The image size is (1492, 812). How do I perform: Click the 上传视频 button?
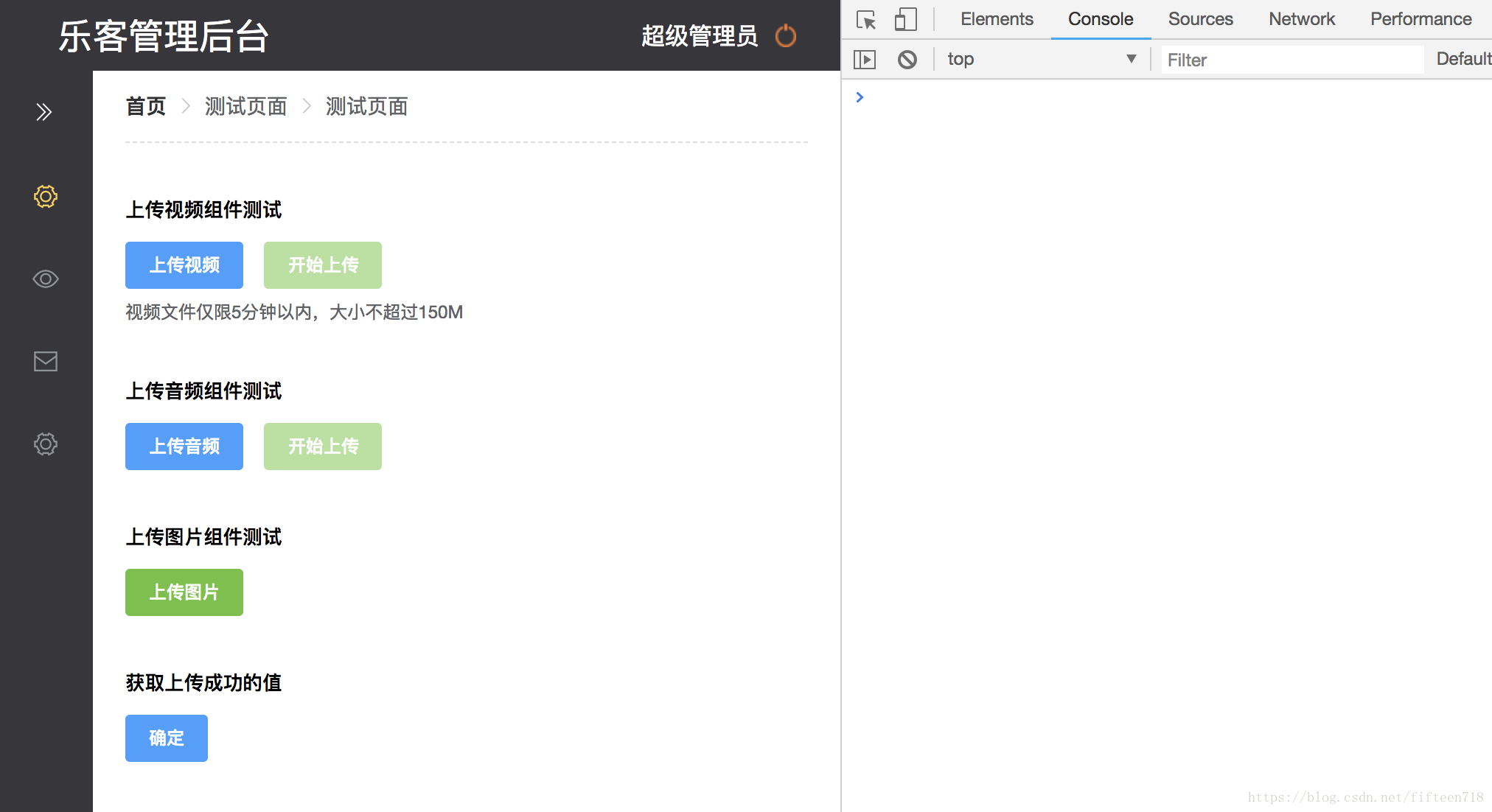184,265
